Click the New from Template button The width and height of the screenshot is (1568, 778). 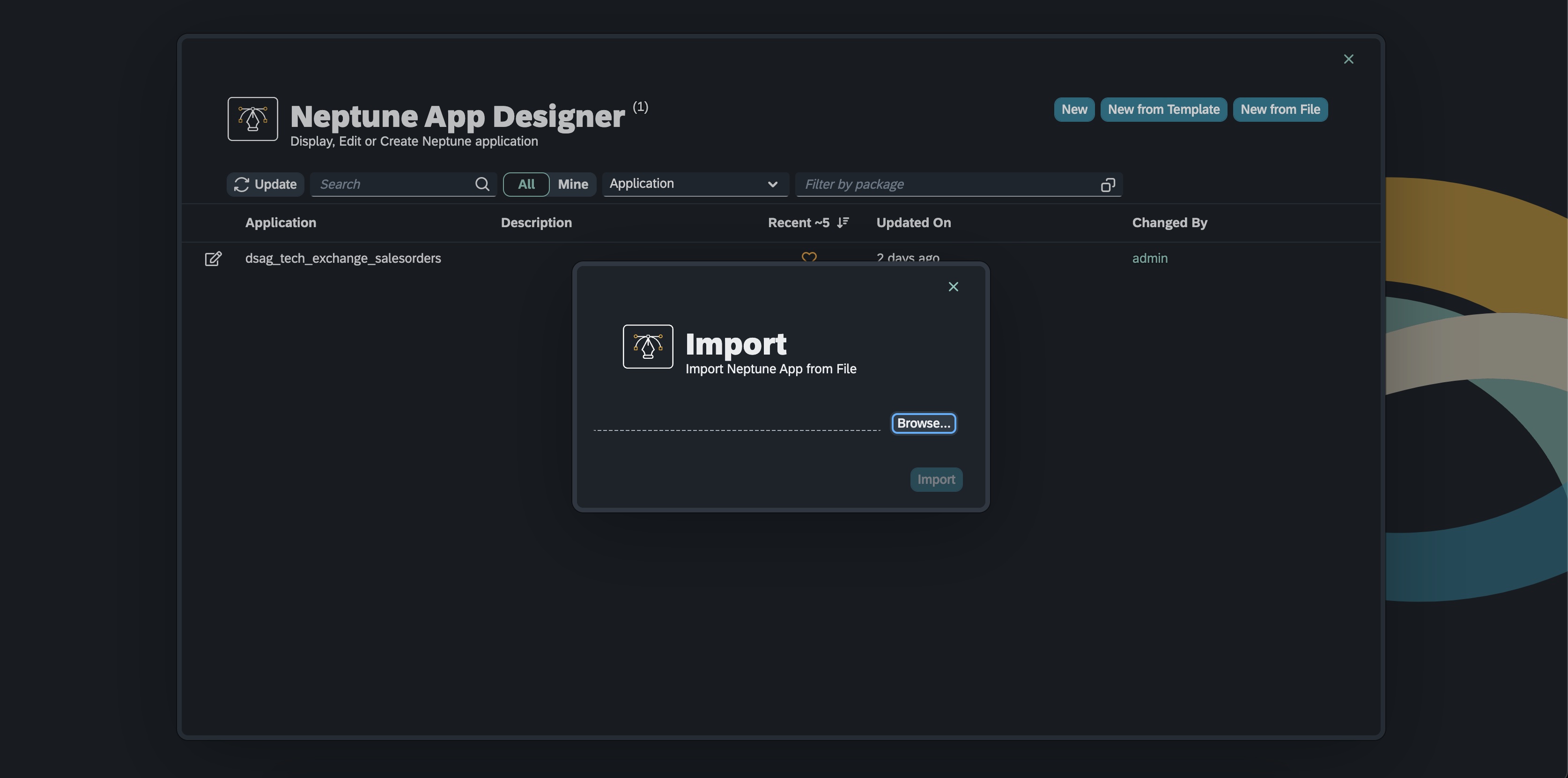(1163, 110)
